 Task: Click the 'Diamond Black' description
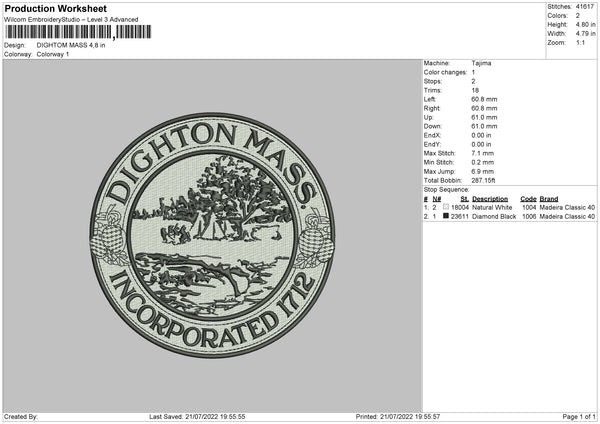tap(494, 217)
